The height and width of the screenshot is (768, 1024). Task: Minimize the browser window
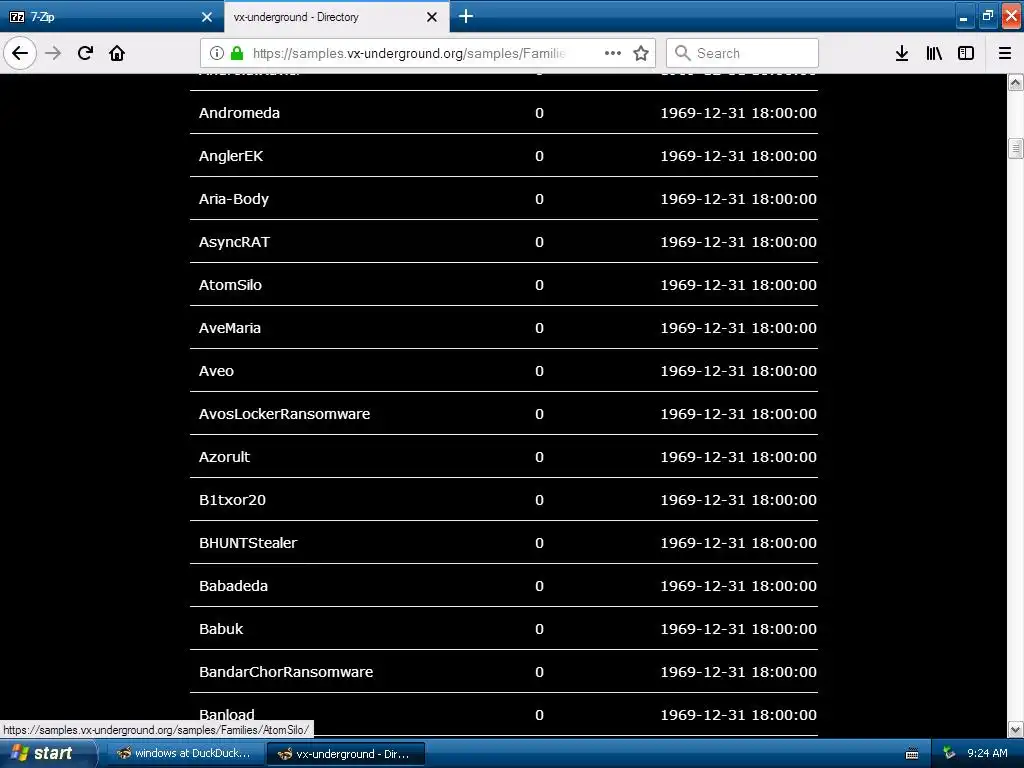(963, 17)
